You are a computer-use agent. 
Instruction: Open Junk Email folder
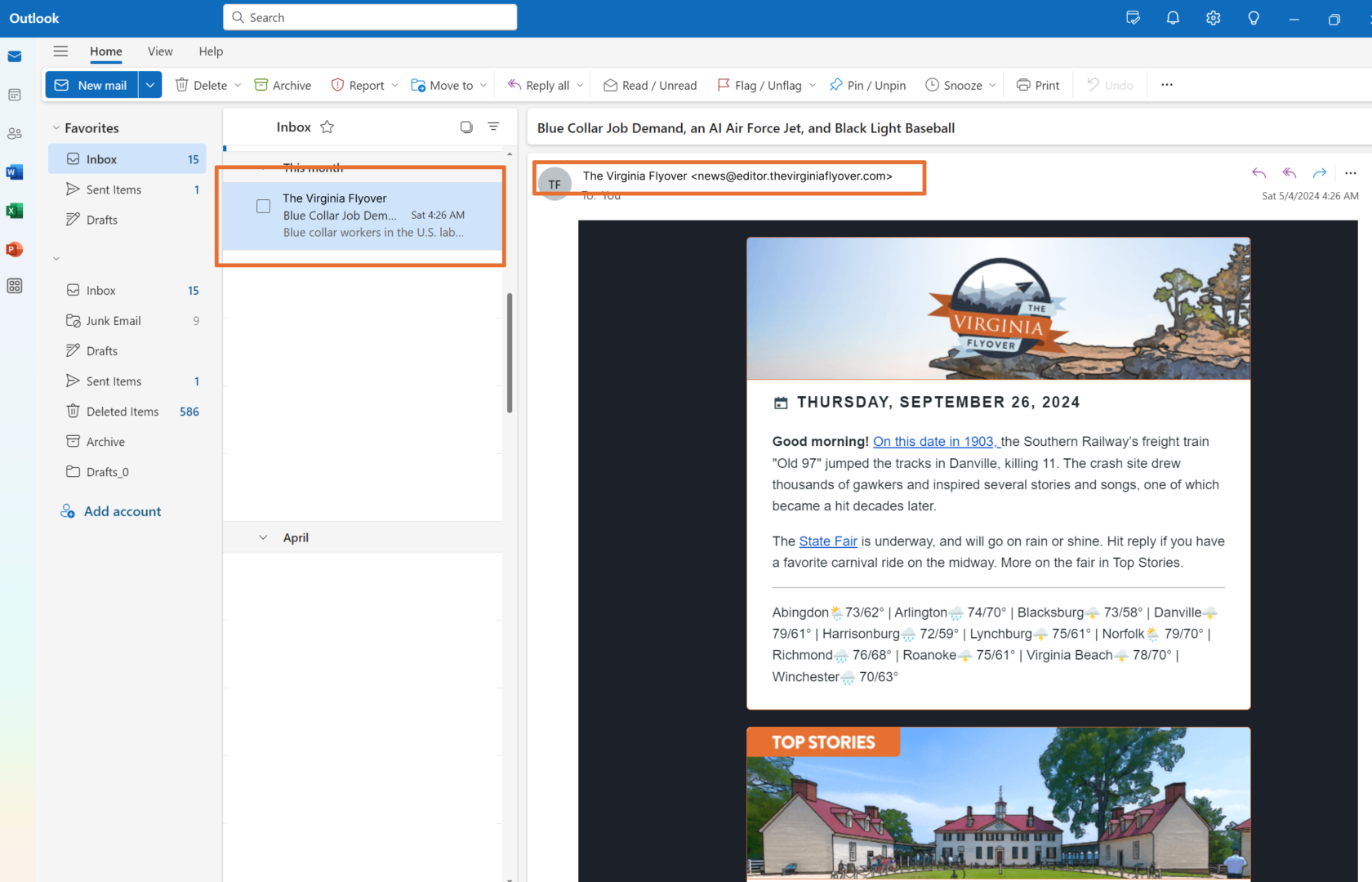pos(127,321)
